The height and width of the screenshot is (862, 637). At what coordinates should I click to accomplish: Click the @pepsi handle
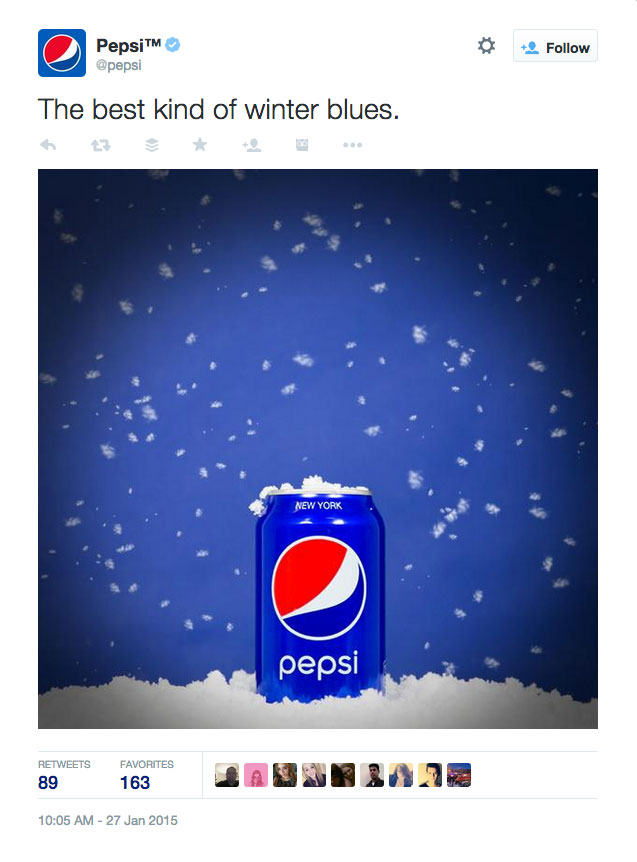(x=119, y=65)
